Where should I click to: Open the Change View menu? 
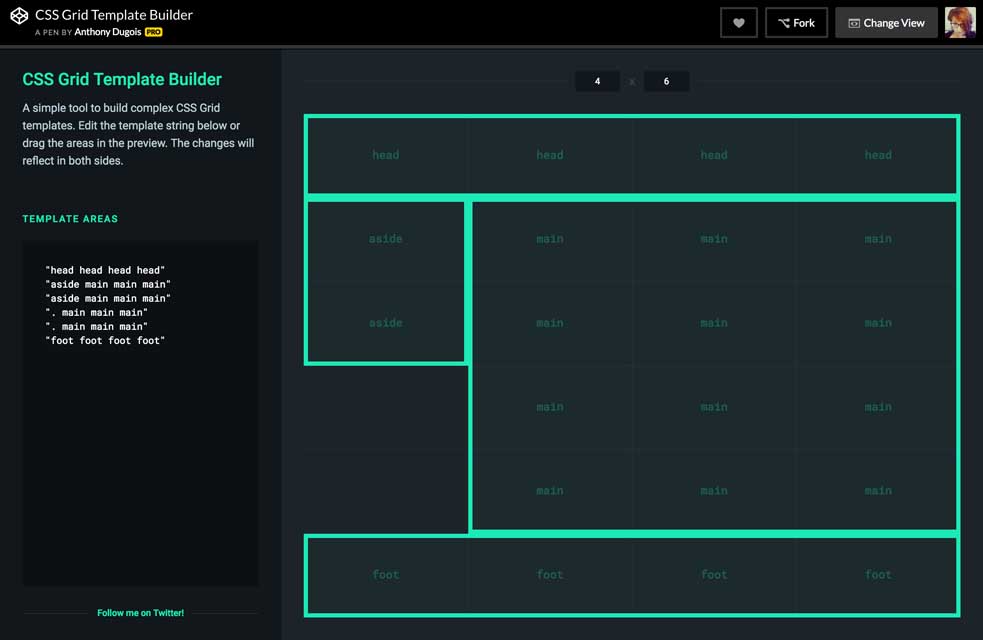coord(886,23)
